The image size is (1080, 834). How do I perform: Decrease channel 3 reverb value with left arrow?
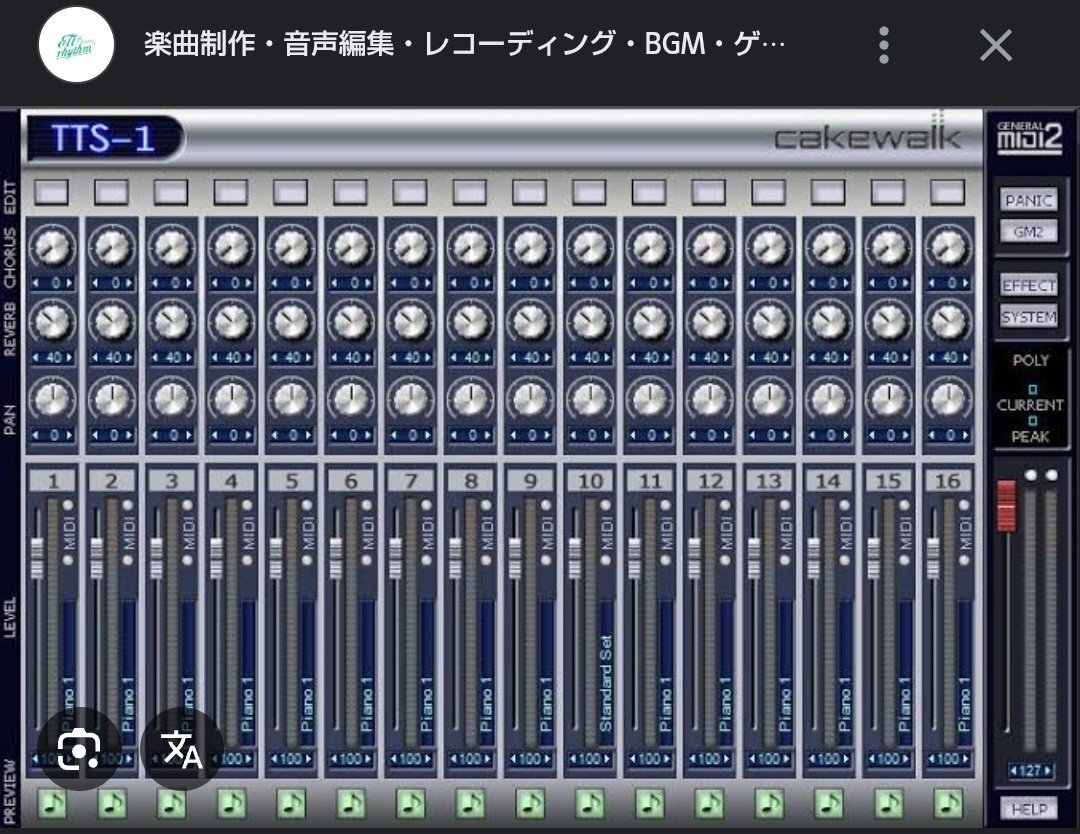pyautogui.click(x=155, y=357)
